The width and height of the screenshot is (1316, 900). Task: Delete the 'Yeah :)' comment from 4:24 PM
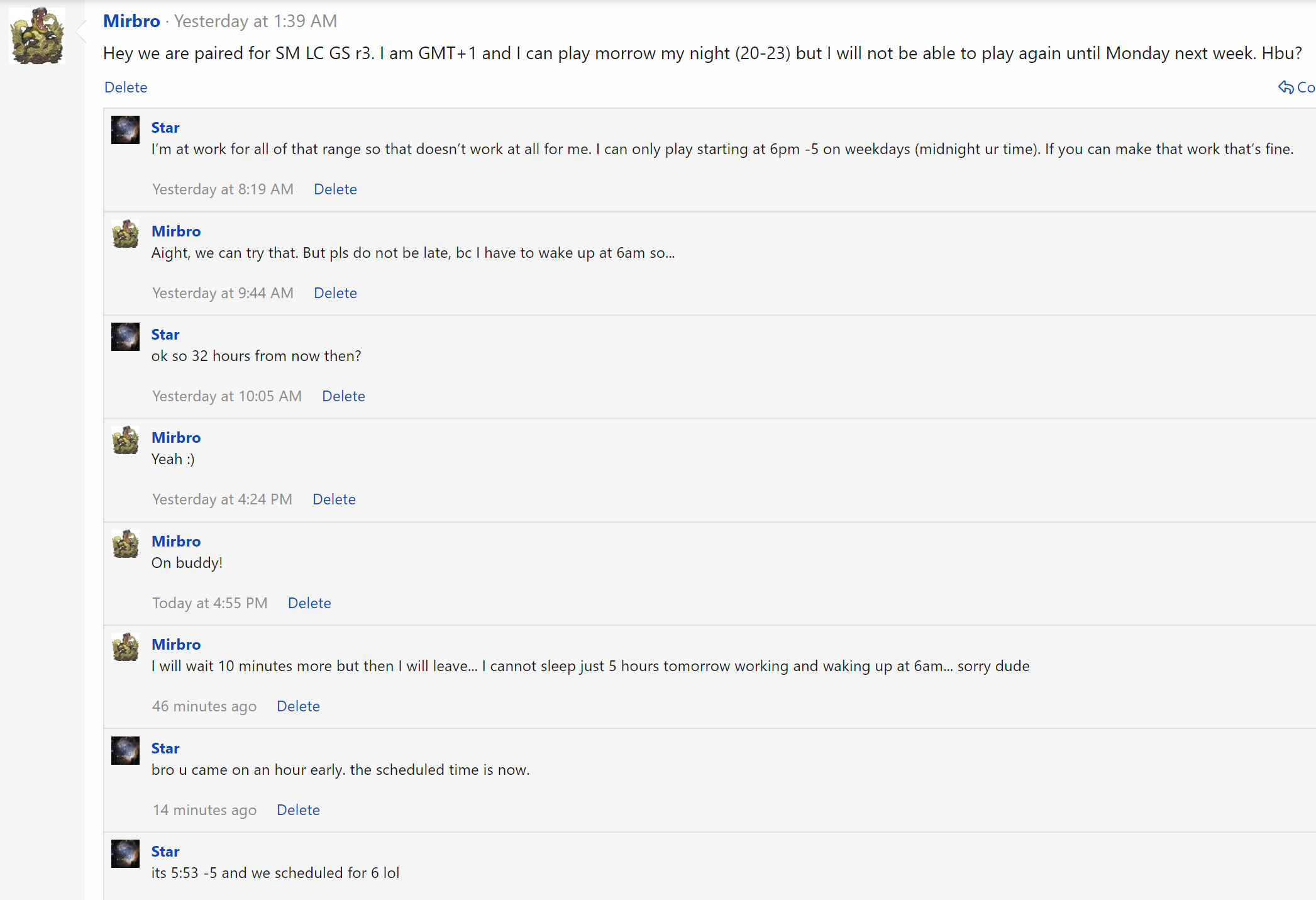[x=334, y=499]
